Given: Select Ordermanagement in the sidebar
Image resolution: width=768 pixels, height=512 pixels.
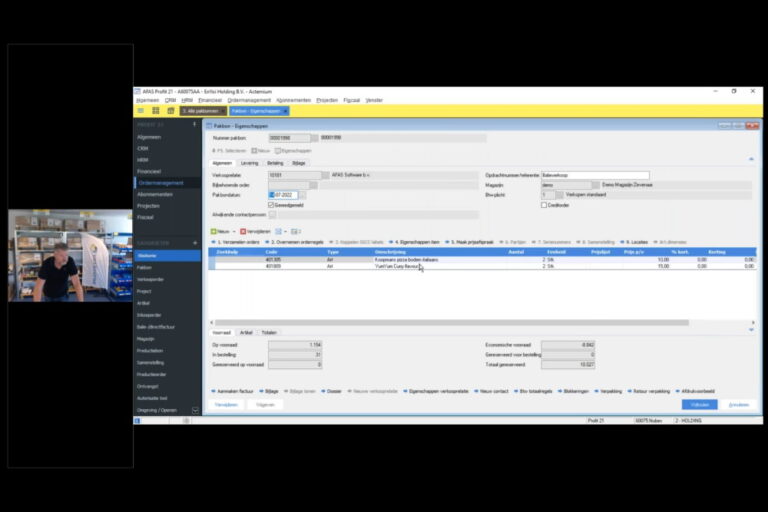Looking at the screenshot, I should coord(167,183).
